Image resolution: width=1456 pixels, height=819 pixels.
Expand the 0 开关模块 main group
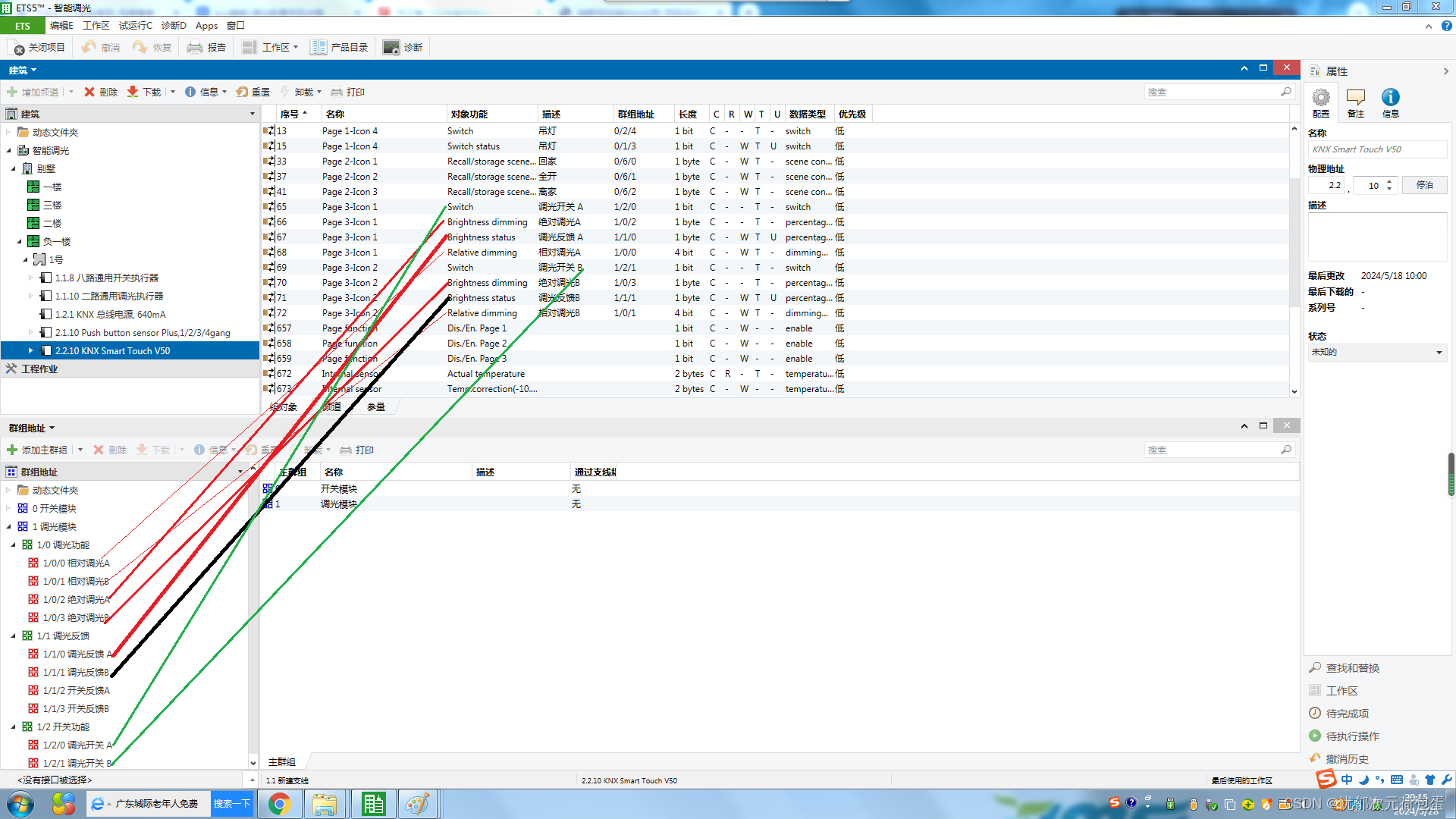8,509
